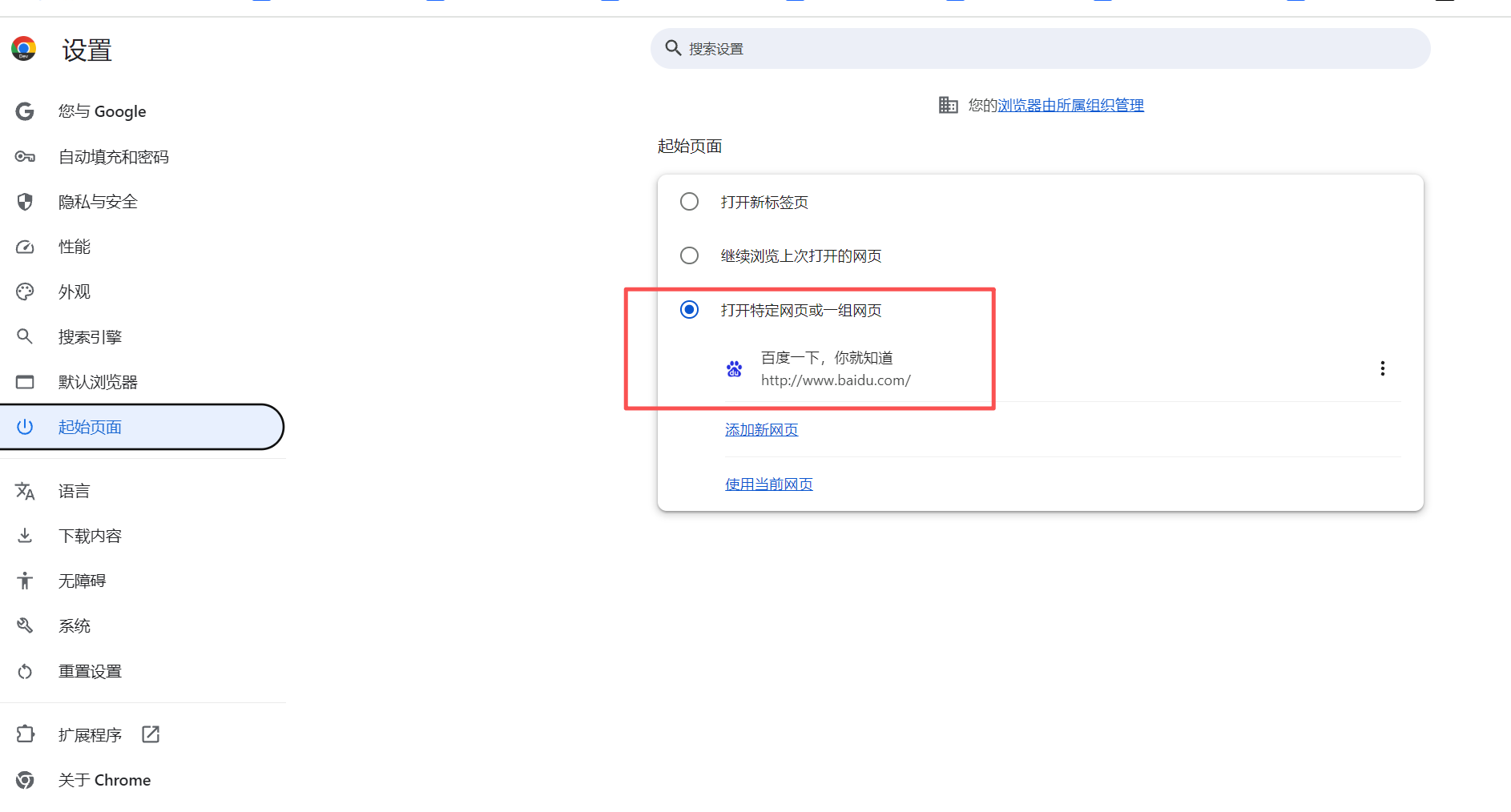
Task: Open 重置设置 page
Action: click(x=142, y=671)
